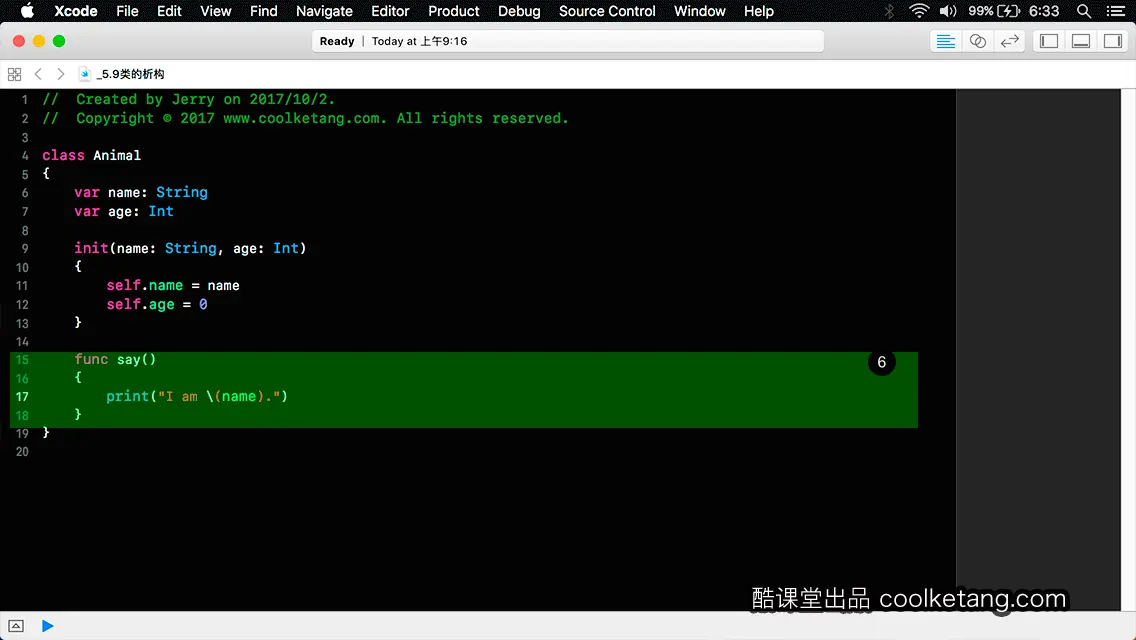Open Notification Center list icon
1136x640 pixels.
pos(1116,11)
